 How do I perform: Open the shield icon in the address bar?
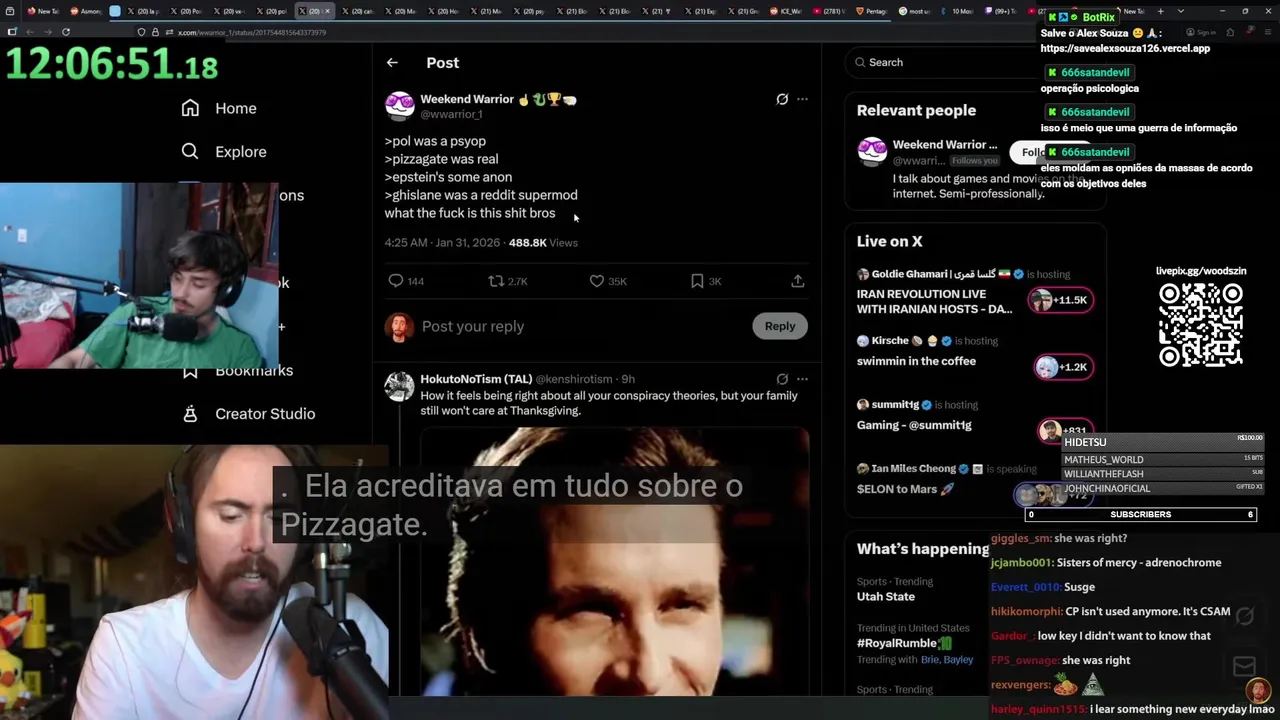click(x=141, y=32)
